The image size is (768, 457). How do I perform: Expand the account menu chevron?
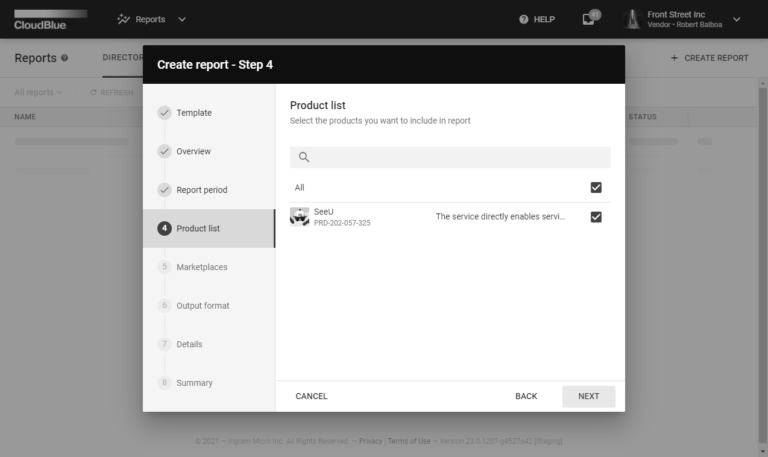coord(736,20)
